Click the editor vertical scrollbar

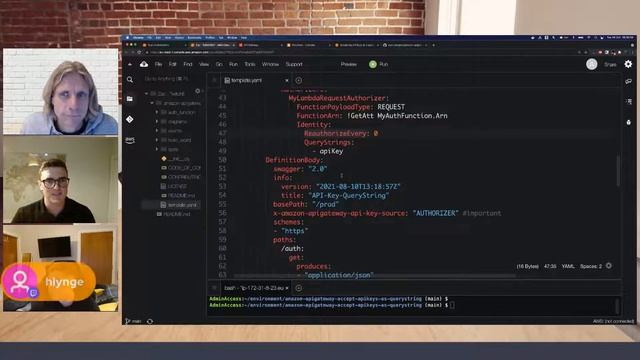618,171
